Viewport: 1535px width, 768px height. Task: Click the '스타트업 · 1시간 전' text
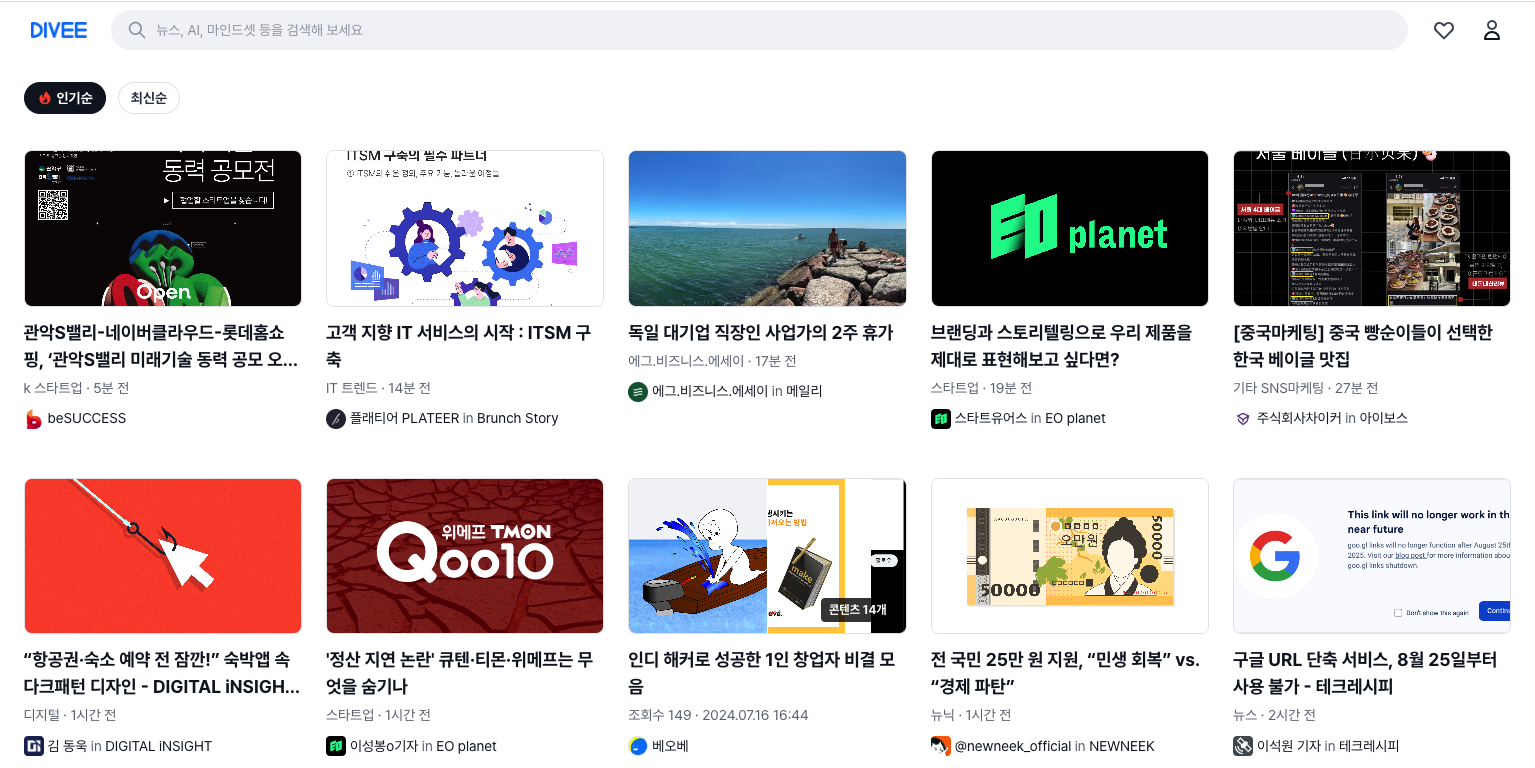pyautogui.click(x=378, y=715)
